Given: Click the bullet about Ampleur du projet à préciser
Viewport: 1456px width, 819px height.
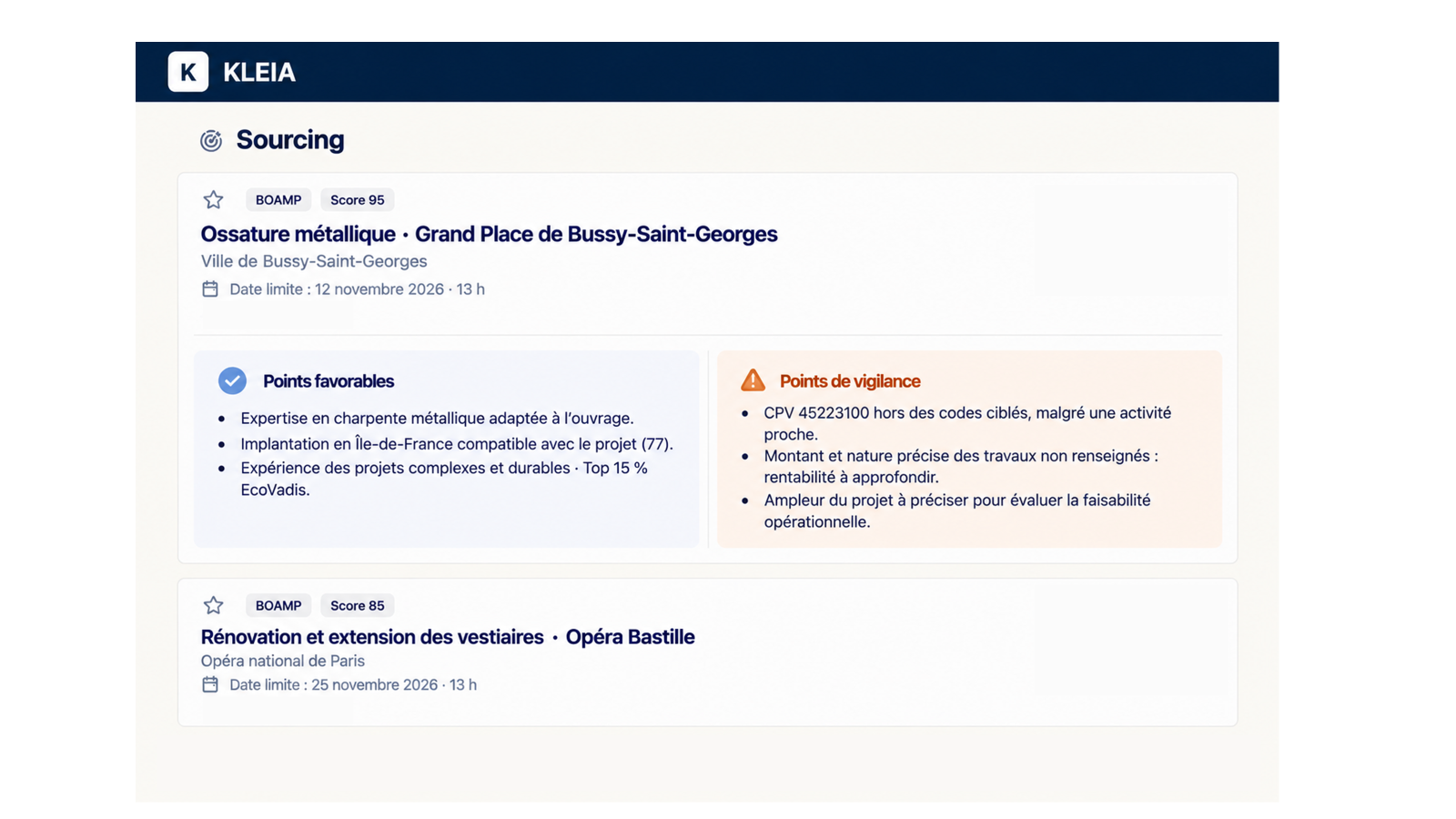Looking at the screenshot, I should click(x=957, y=511).
